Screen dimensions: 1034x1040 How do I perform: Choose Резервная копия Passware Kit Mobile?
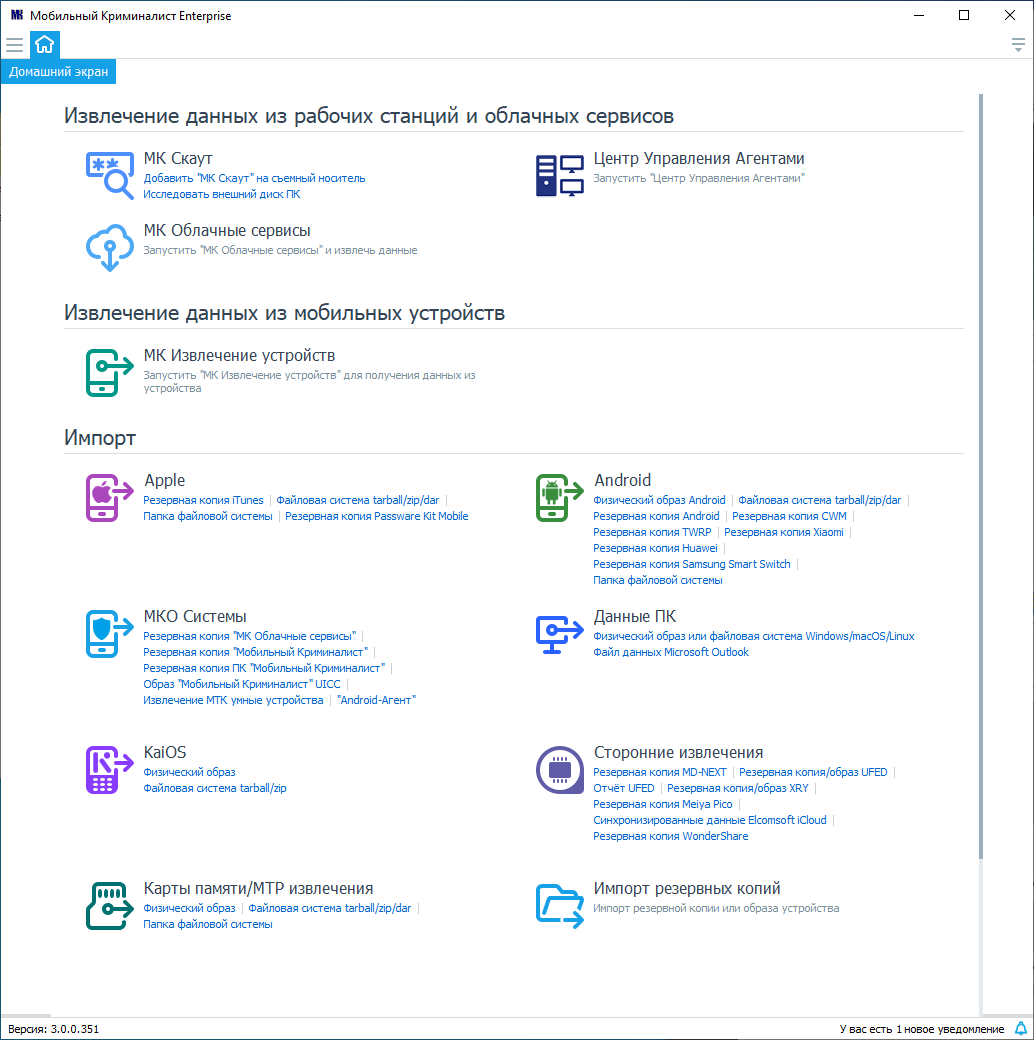[x=377, y=516]
